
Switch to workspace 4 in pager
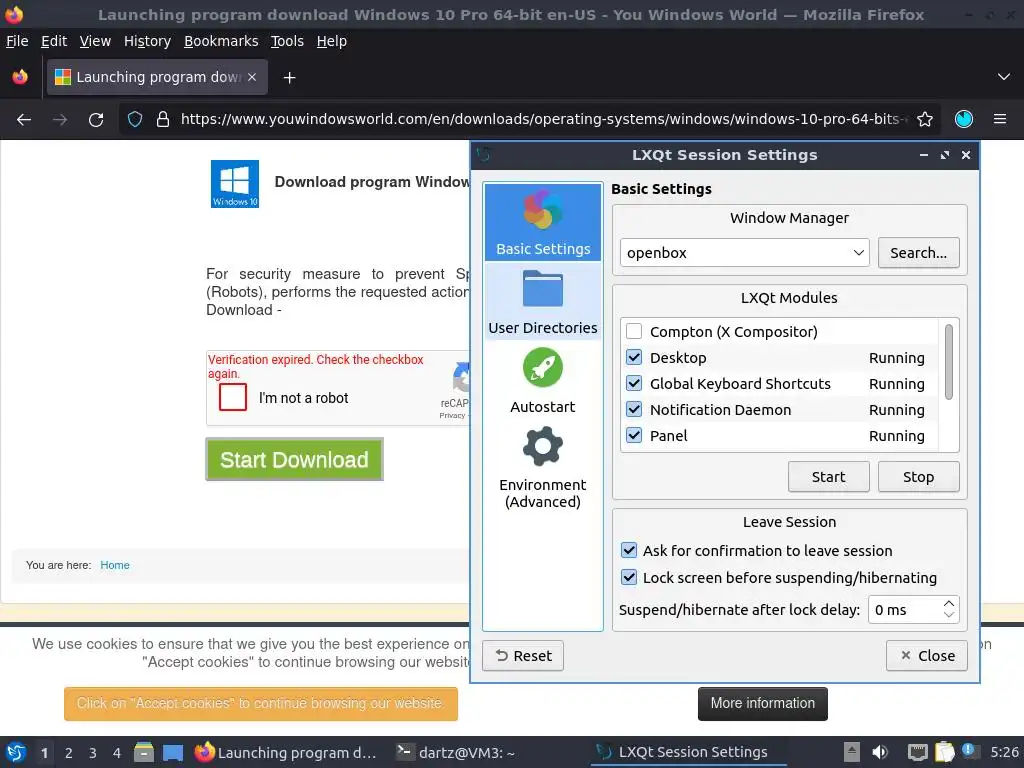(x=117, y=753)
